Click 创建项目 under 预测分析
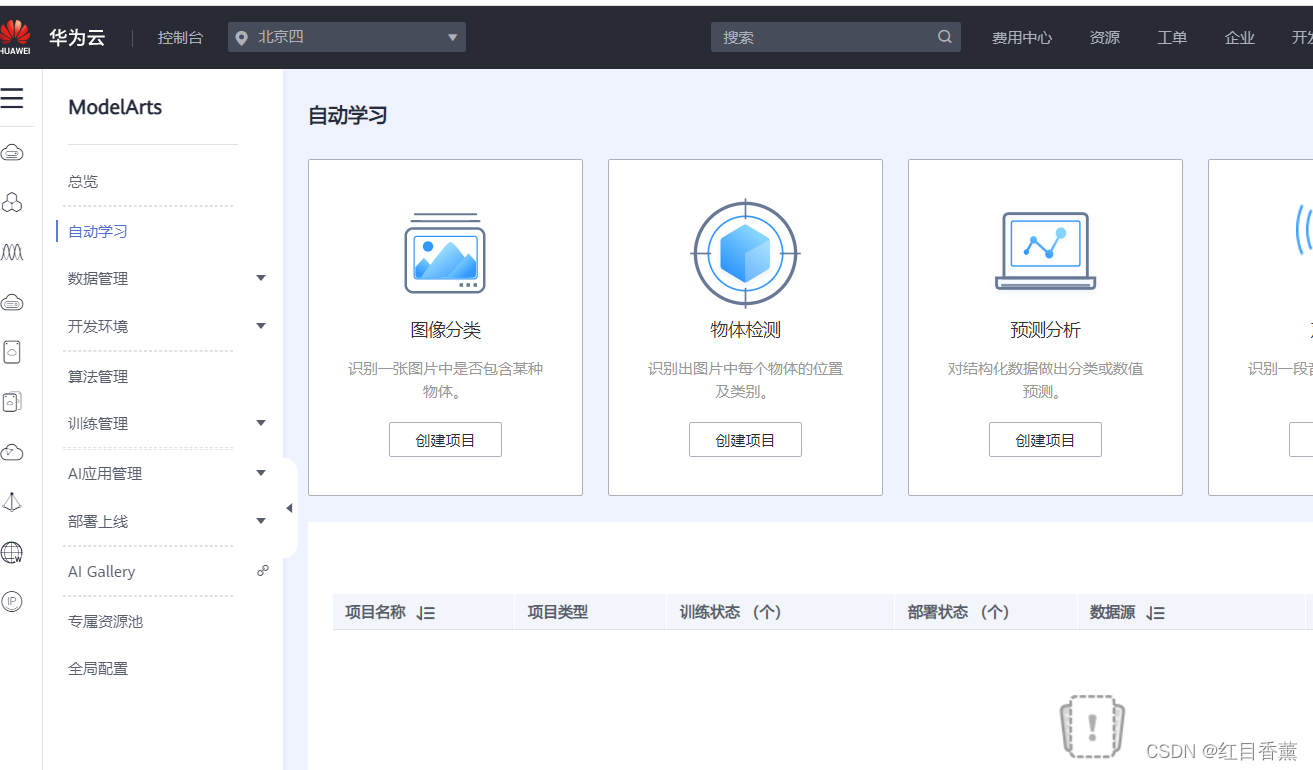 [1045, 440]
